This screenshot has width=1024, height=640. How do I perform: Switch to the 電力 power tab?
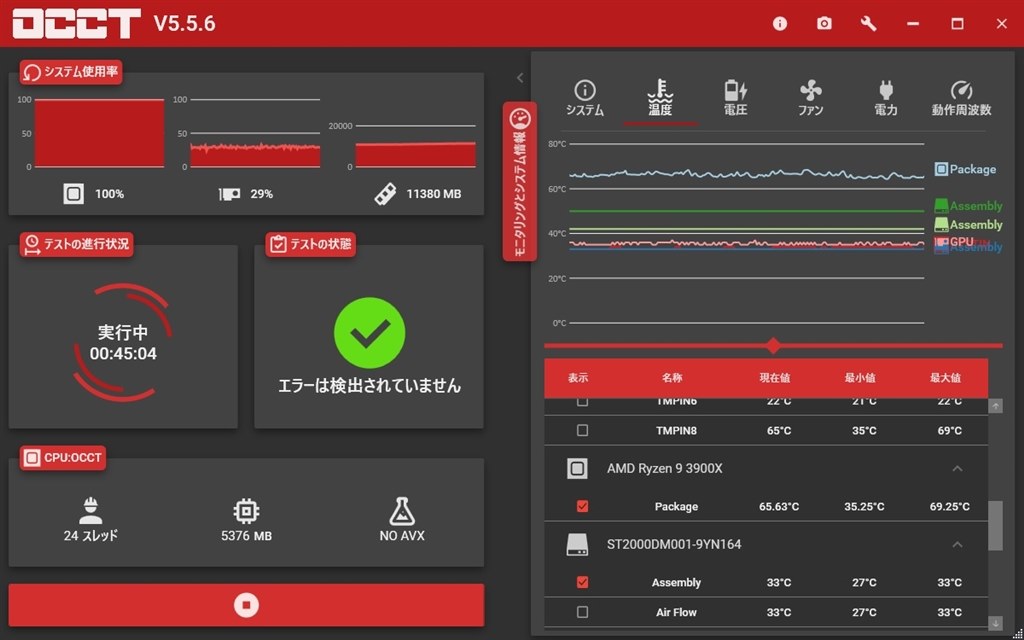pos(886,98)
